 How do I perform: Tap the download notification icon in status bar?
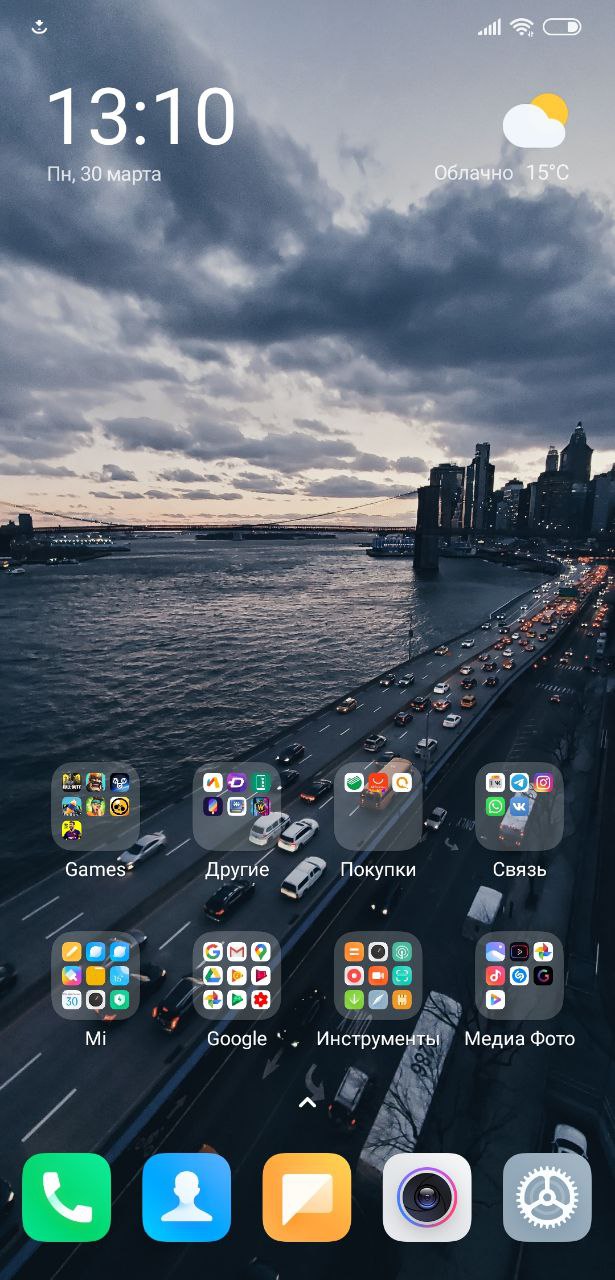pyautogui.click(x=40, y=27)
